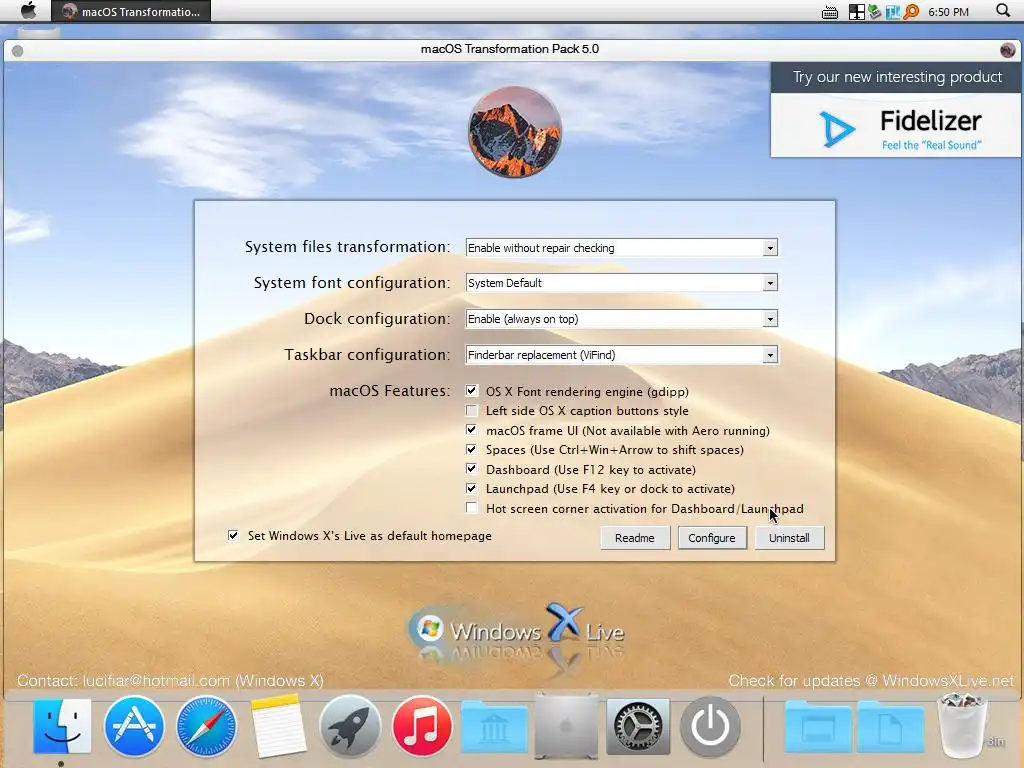The width and height of the screenshot is (1024, 768).
Task: Open Spotlight search magnifier icon
Action: (1003, 10)
